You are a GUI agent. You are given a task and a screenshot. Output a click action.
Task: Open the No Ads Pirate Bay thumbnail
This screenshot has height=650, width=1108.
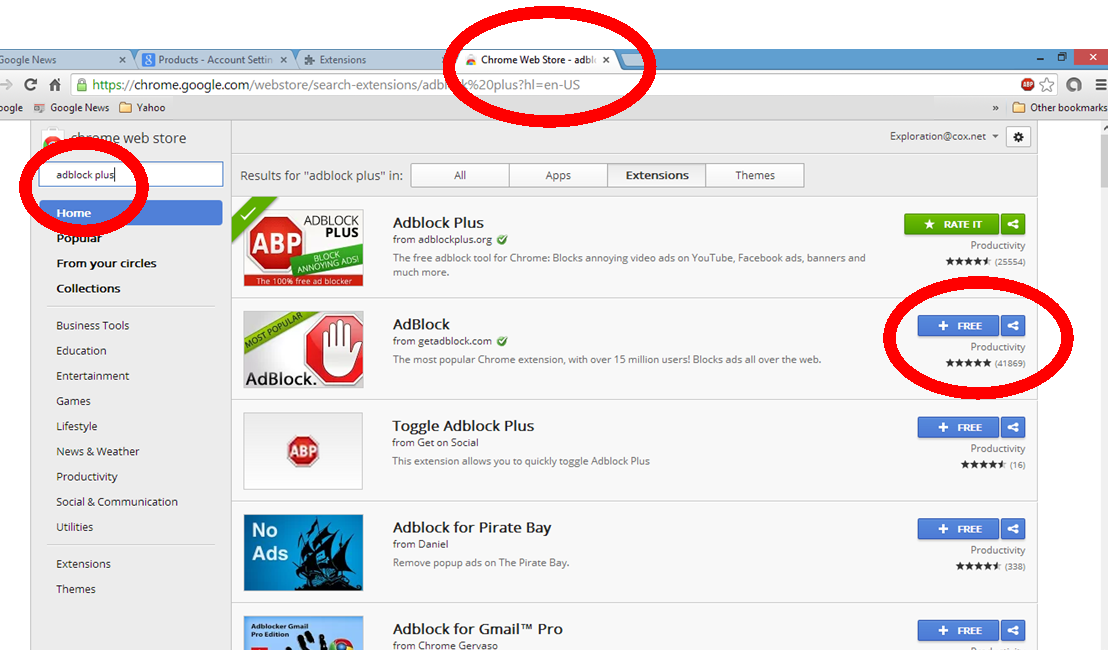(x=303, y=552)
